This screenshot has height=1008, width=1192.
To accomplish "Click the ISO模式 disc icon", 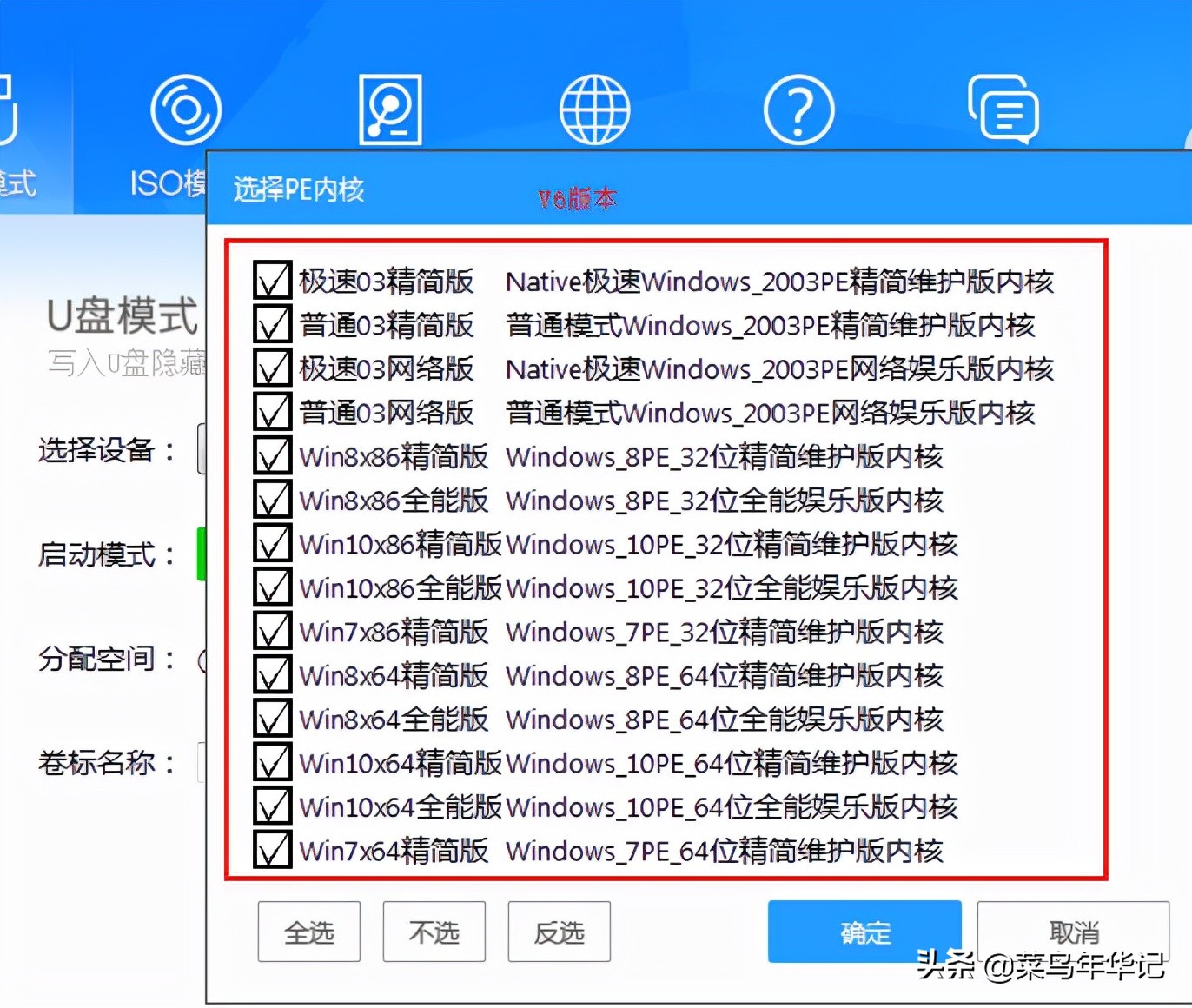I will coord(185,107).
